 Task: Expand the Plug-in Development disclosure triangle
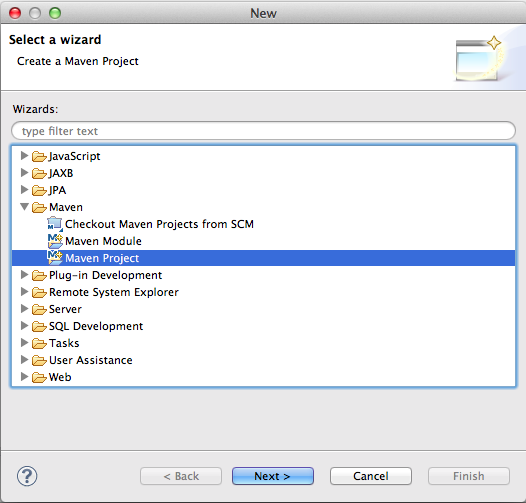tap(24, 274)
